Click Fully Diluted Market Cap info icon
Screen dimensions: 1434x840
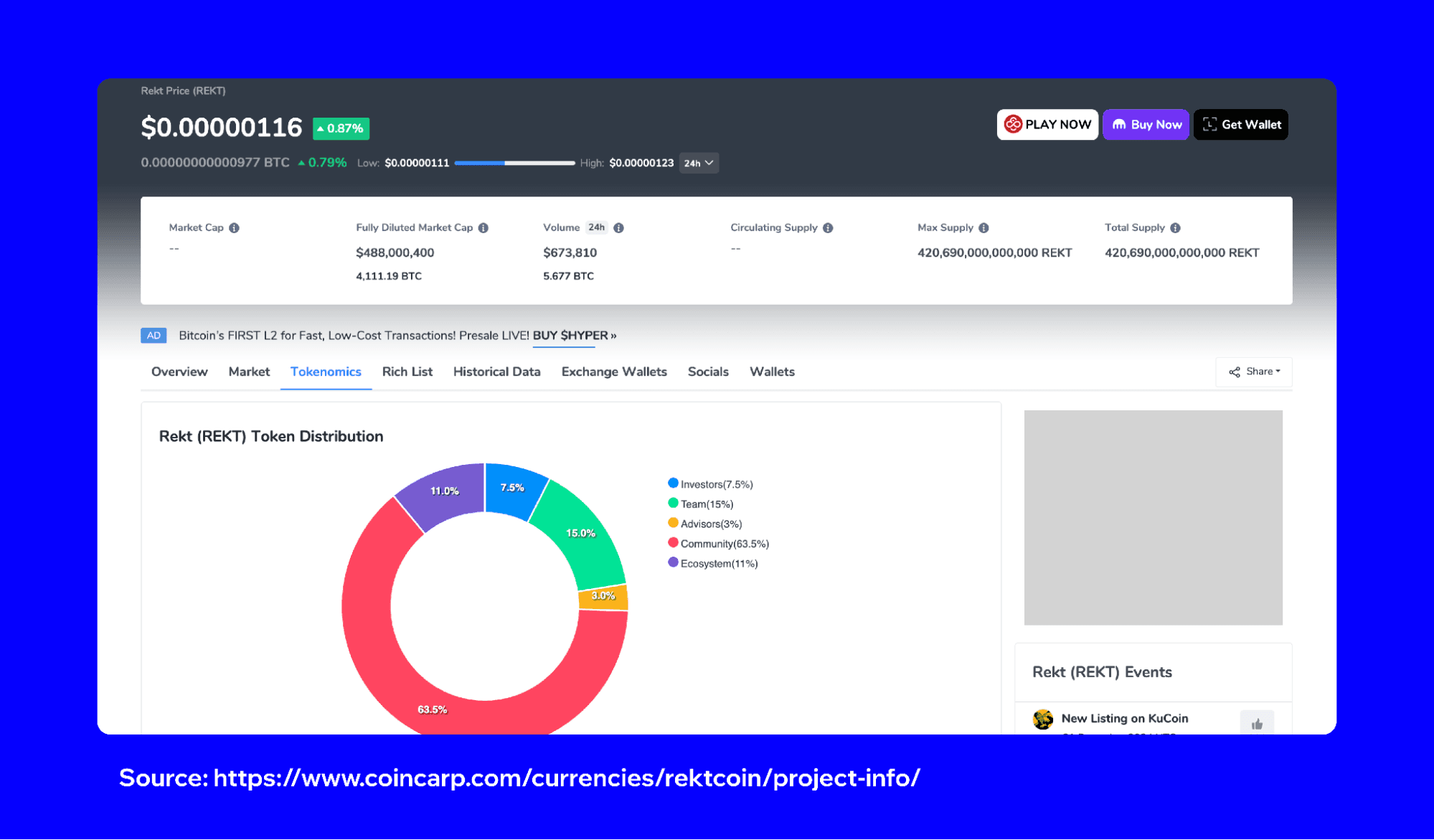(483, 228)
